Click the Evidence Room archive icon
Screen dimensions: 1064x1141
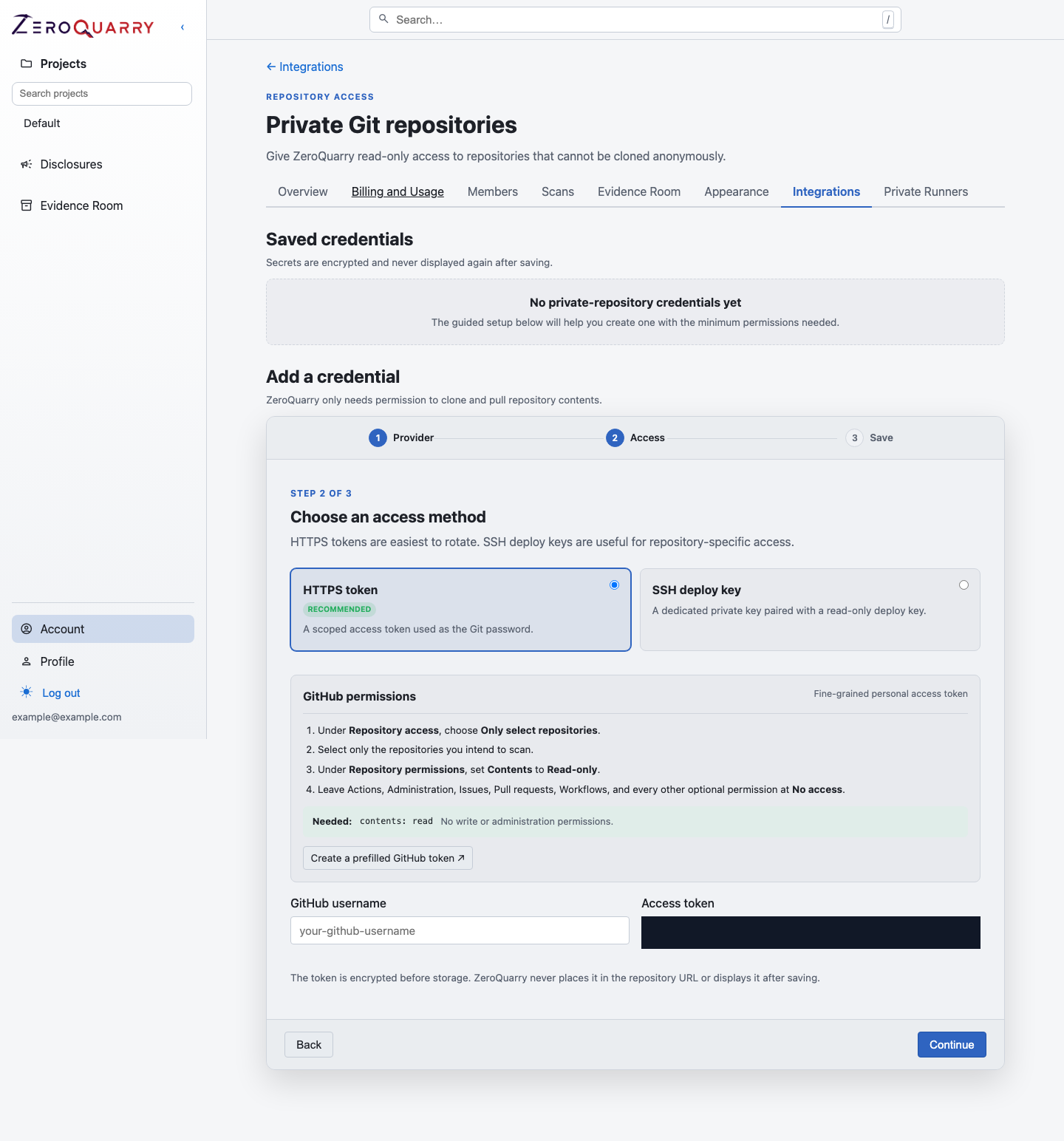point(27,205)
